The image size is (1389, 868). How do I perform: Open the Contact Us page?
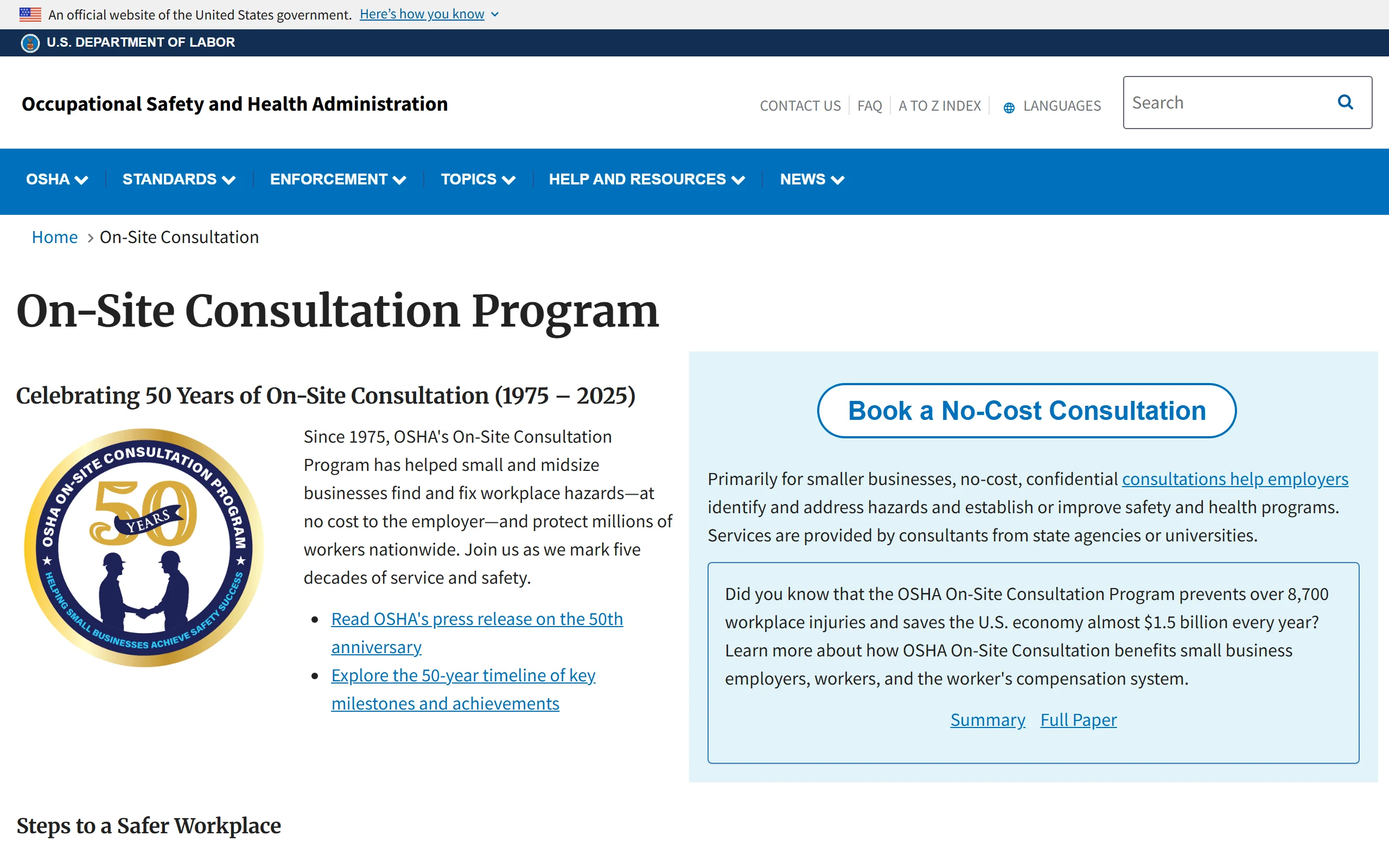point(800,106)
